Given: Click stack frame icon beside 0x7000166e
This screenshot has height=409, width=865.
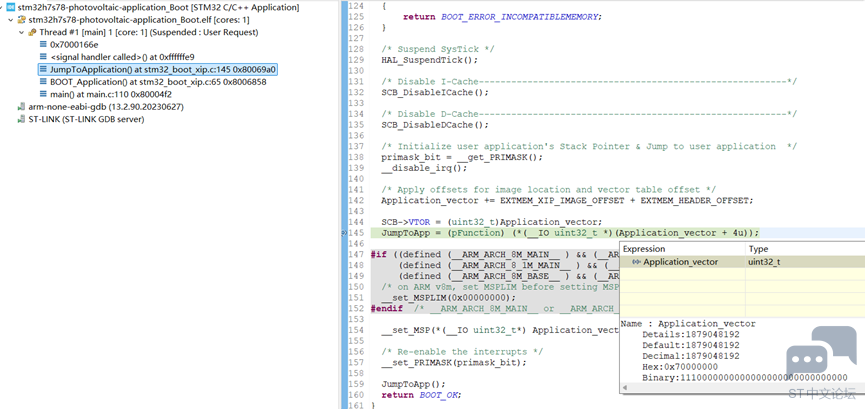Looking at the screenshot, I should (x=44, y=44).
